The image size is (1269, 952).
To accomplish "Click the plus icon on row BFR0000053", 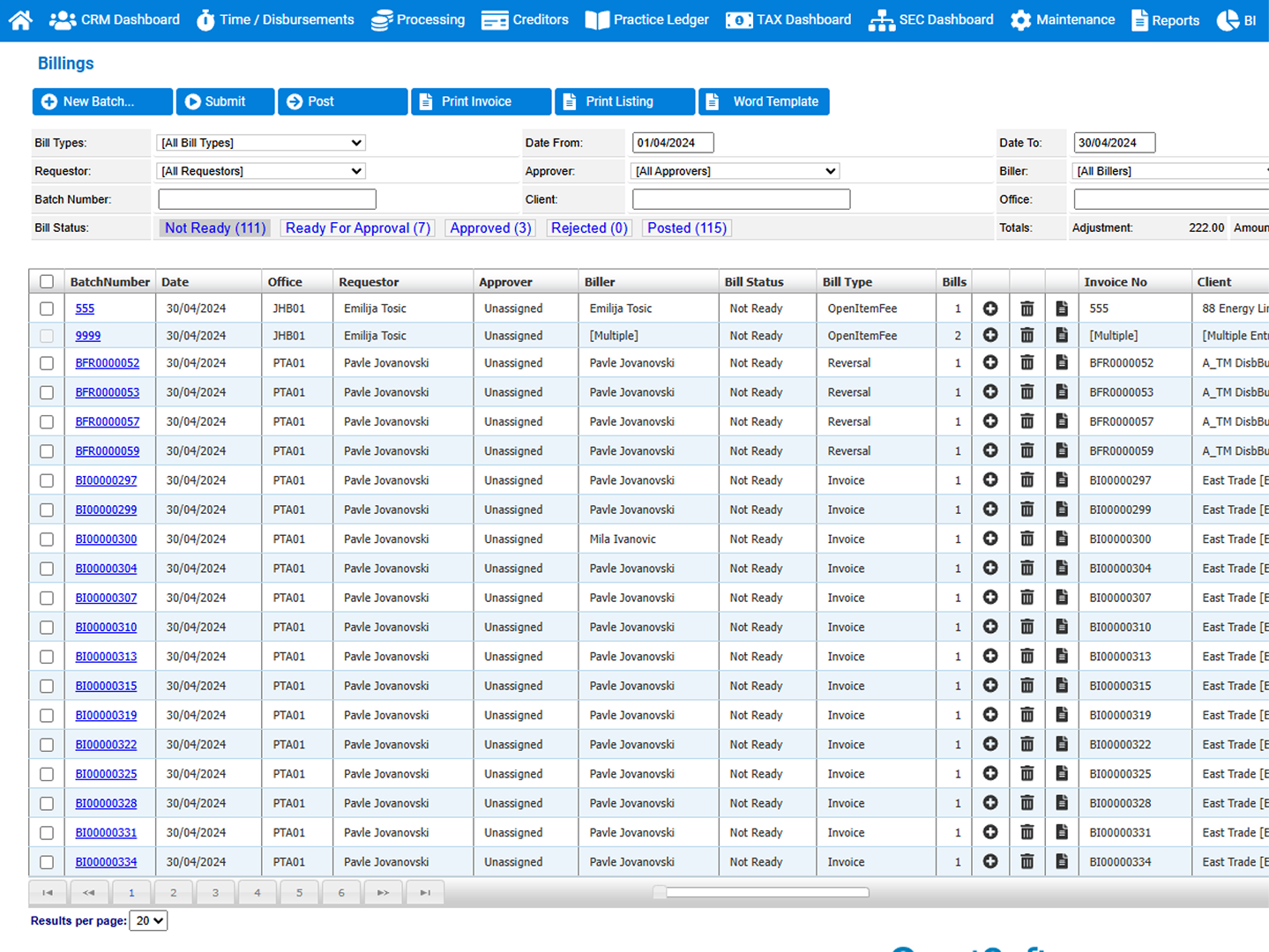I will tap(990, 392).
